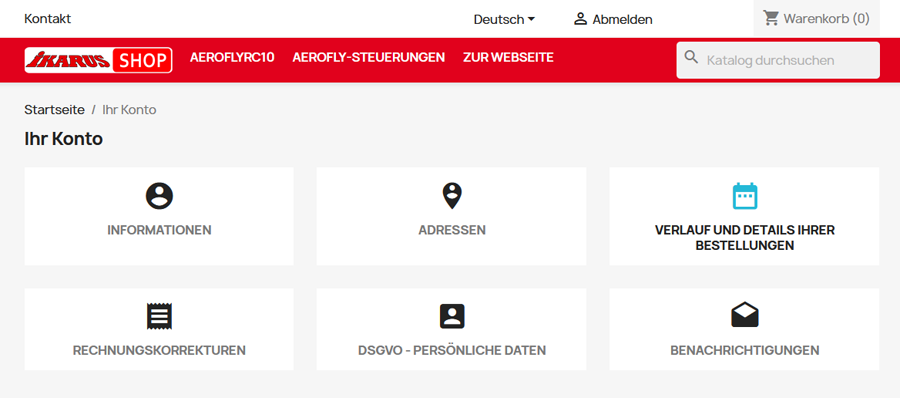The width and height of the screenshot is (900, 398).
Task: Open the AEROFLYRC10 menu item
Action: click(x=232, y=57)
